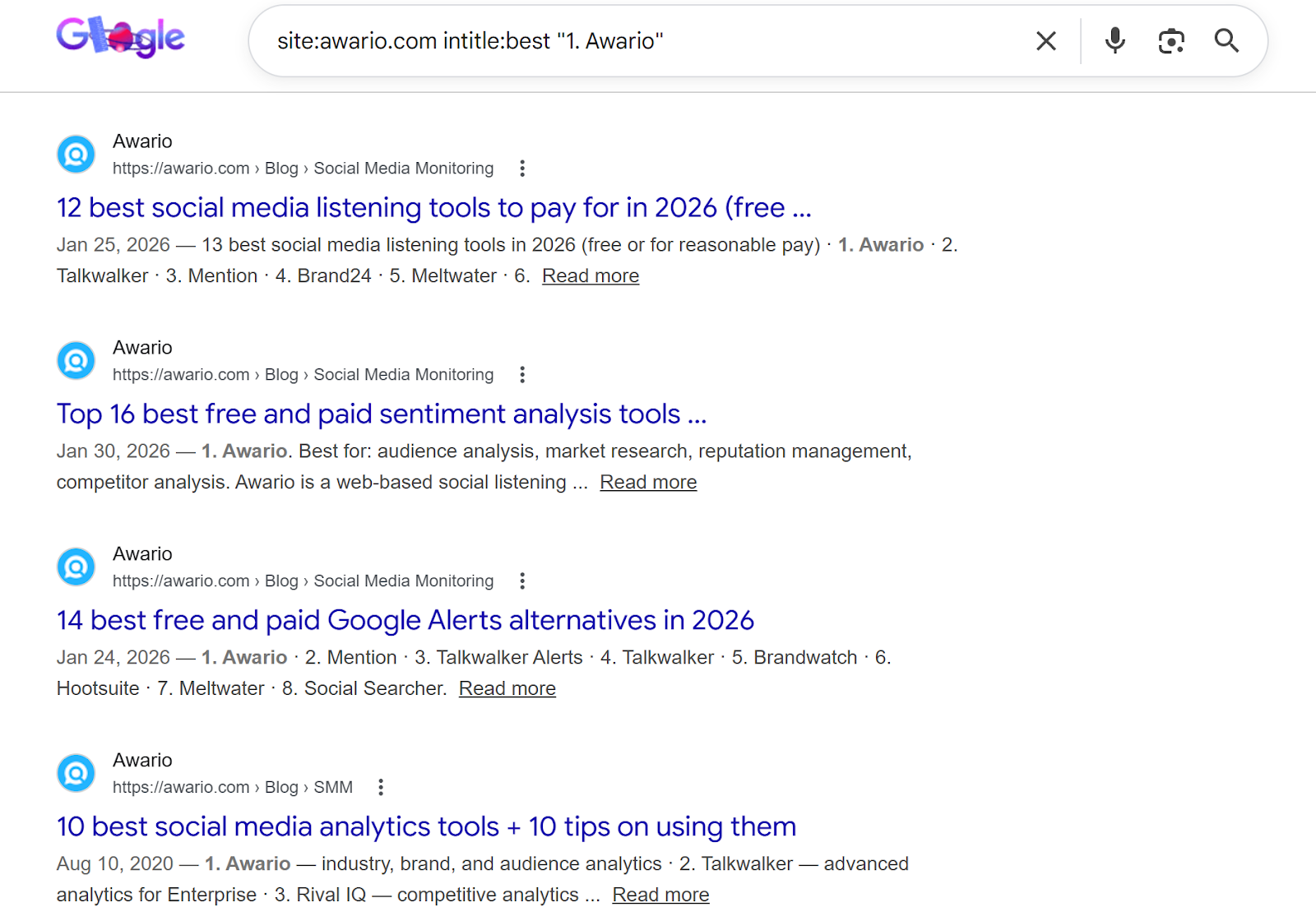Click Read more under analytics tools snippet
The height and width of the screenshot is (921, 1316).
point(660,896)
